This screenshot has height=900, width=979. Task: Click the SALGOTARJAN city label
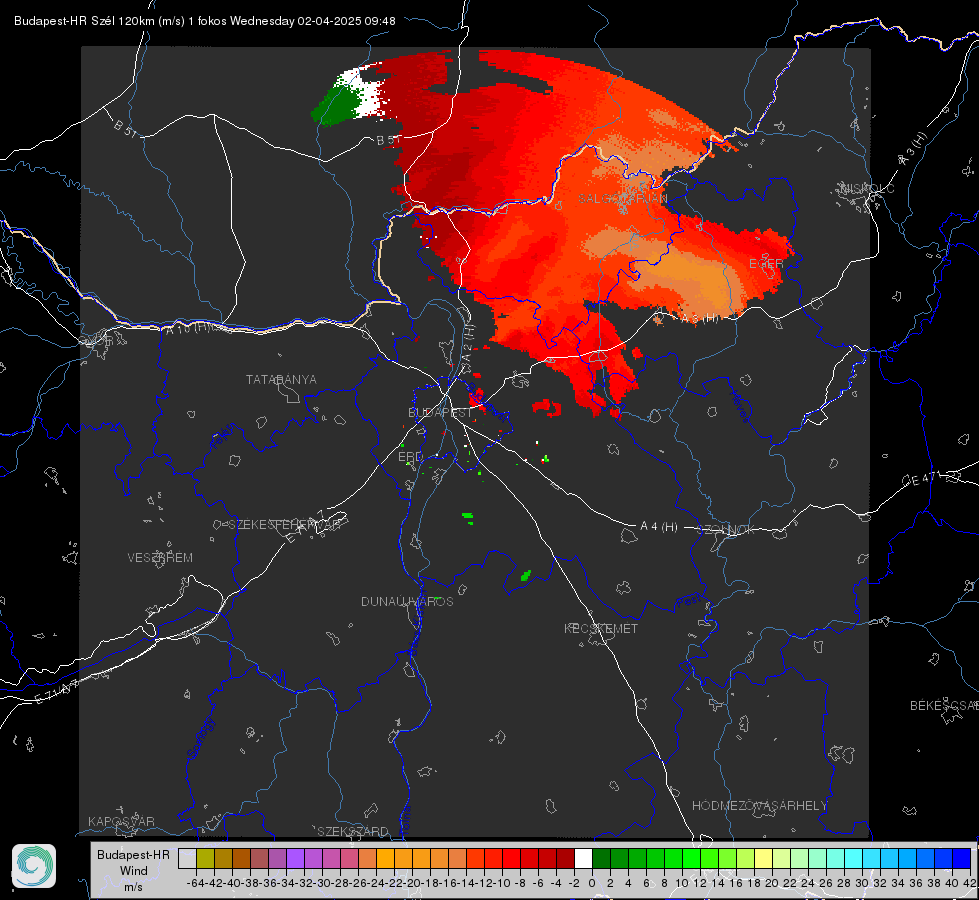[622, 199]
